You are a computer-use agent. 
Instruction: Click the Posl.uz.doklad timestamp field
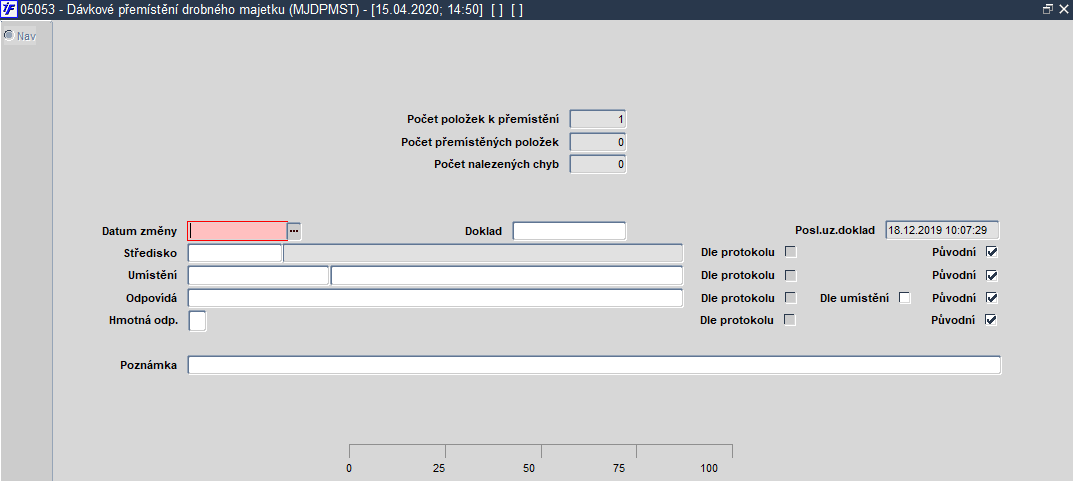[x=942, y=231]
